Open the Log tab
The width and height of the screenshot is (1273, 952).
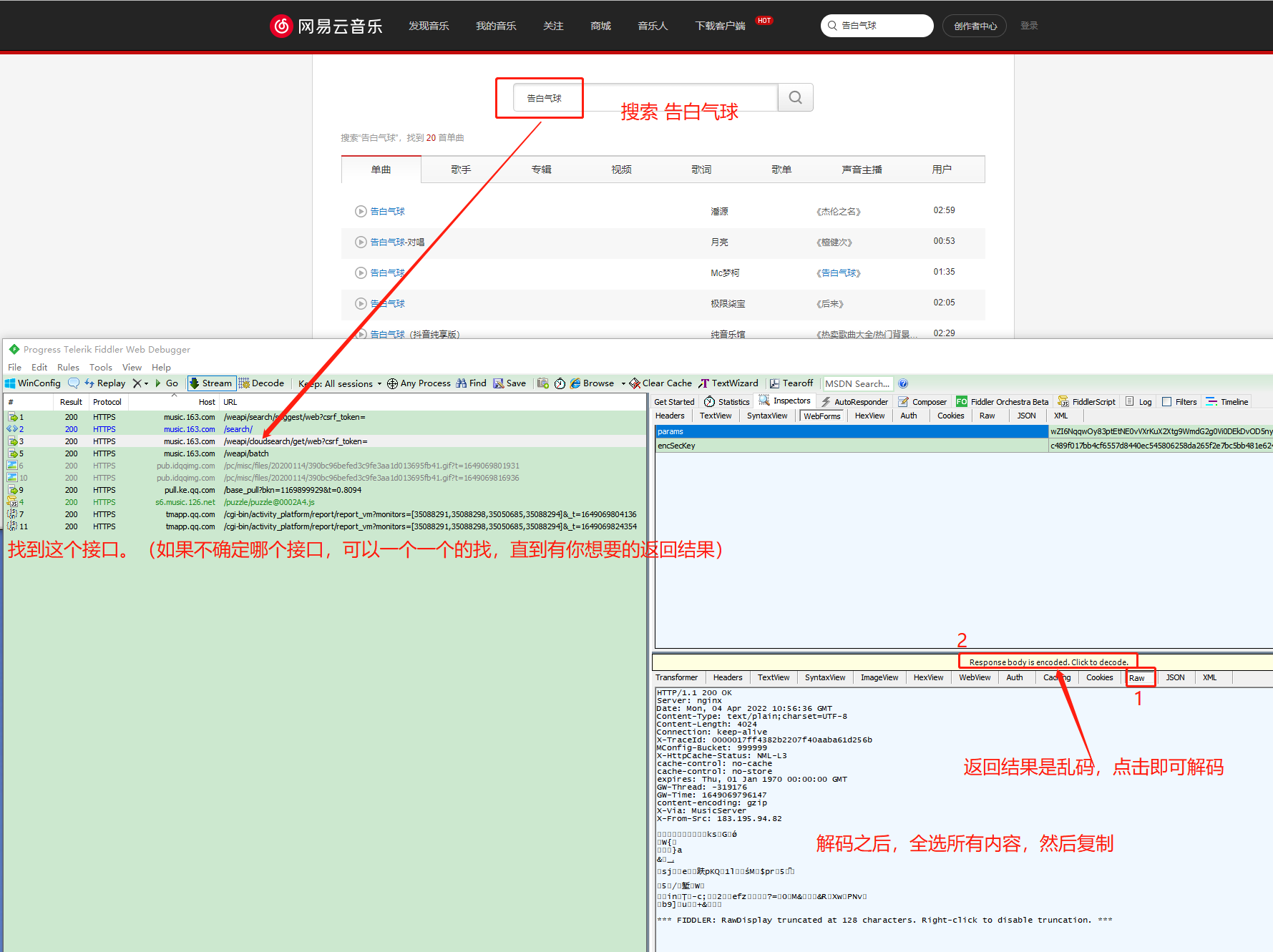(1138, 402)
